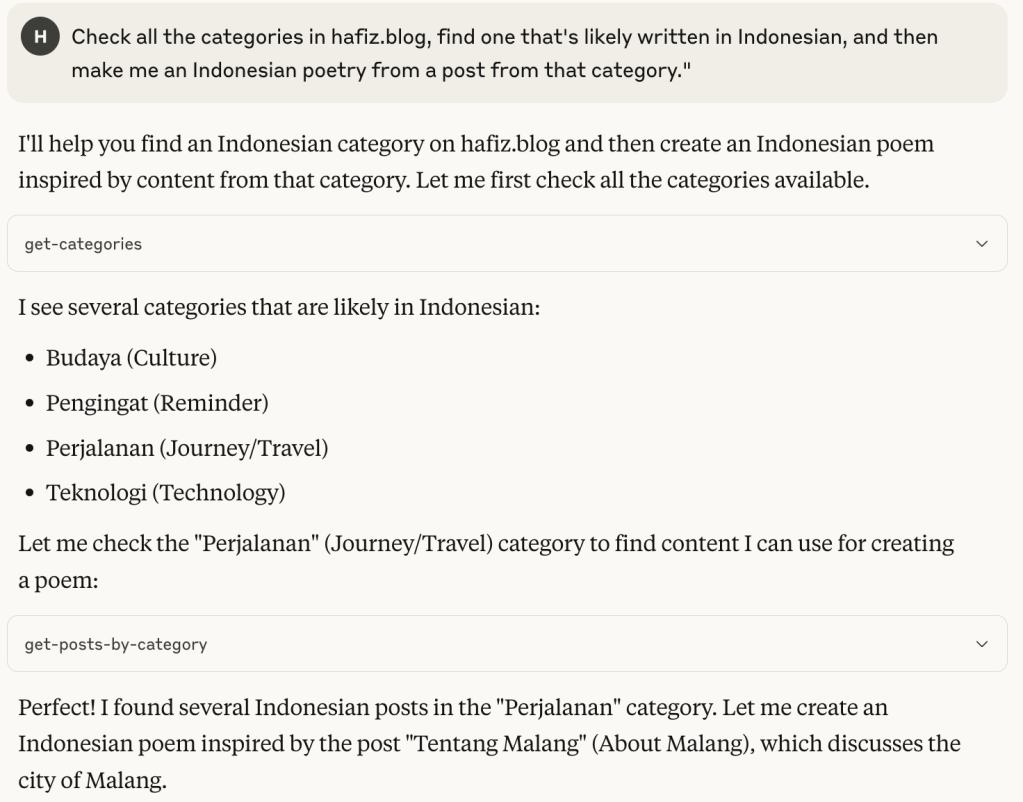
Task: Click the user avatar "H" icon
Action: pos(40,38)
